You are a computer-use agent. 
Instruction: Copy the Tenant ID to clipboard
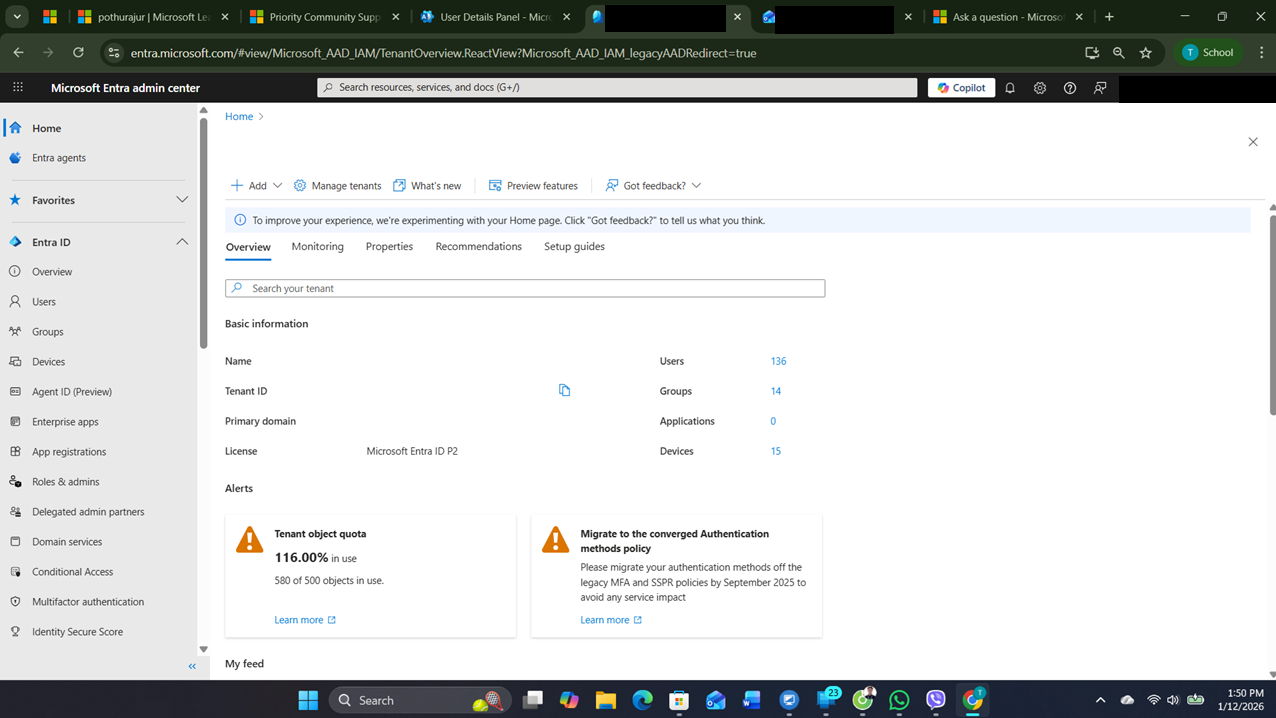tap(564, 390)
